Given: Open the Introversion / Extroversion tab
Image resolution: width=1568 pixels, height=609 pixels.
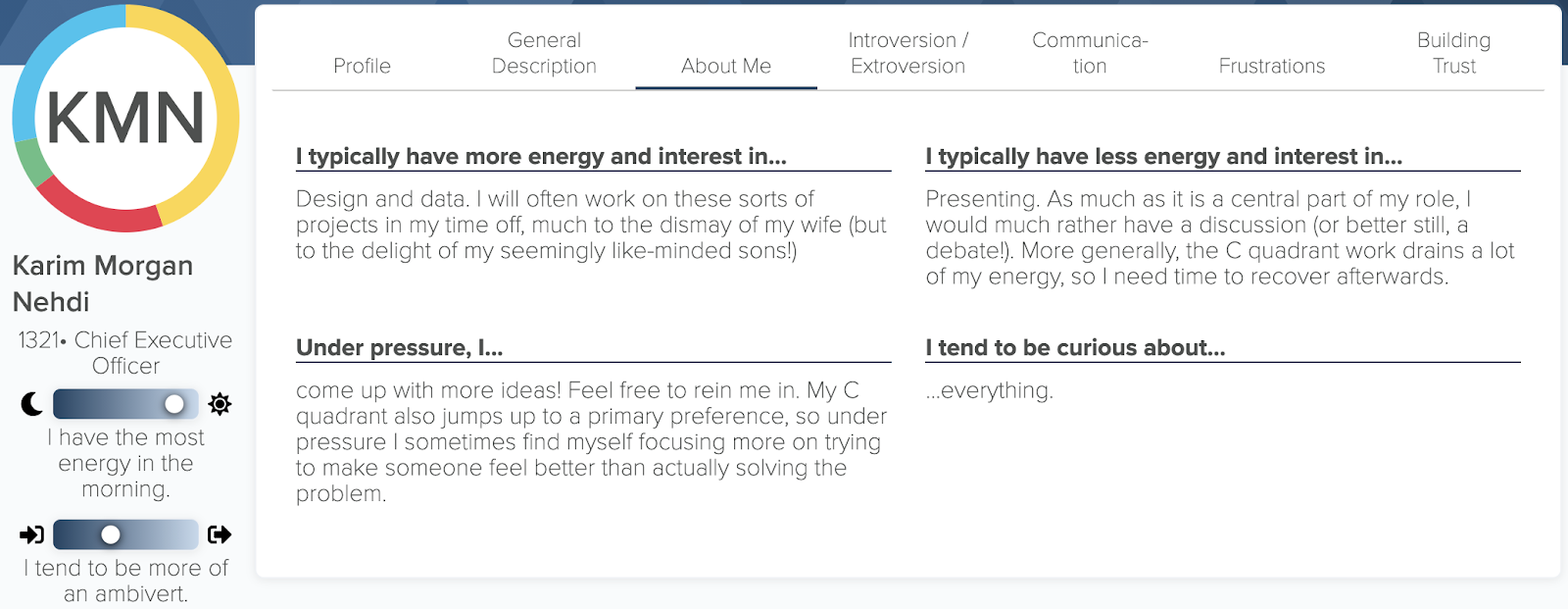Looking at the screenshot, I should pos(907,53).
